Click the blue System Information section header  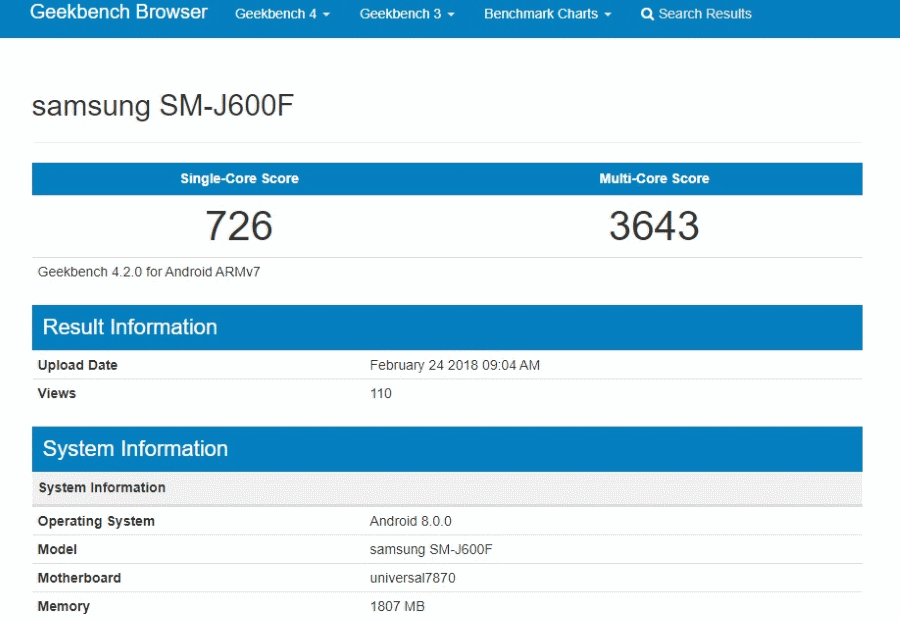pos(135,449)
